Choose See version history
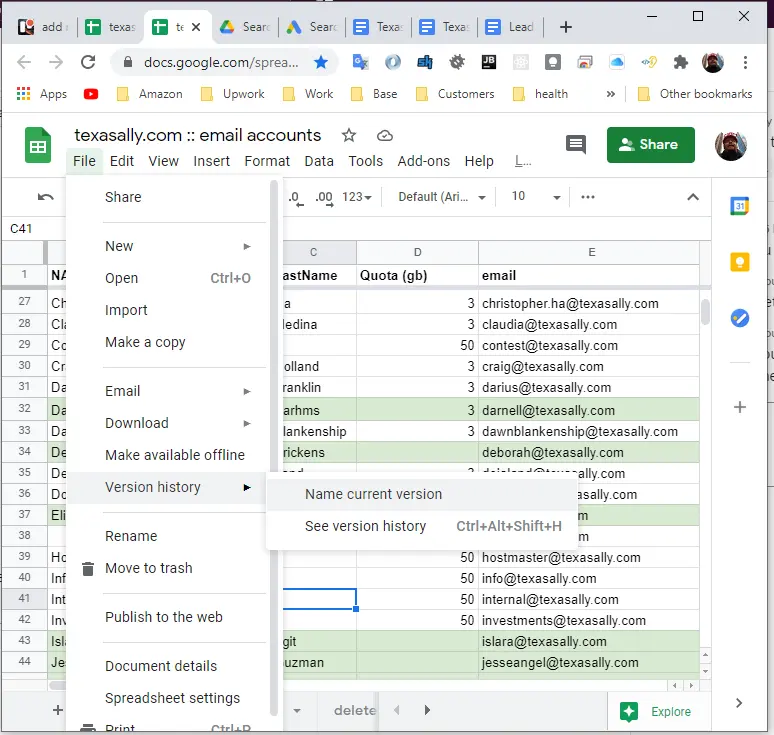 point(365,526)
